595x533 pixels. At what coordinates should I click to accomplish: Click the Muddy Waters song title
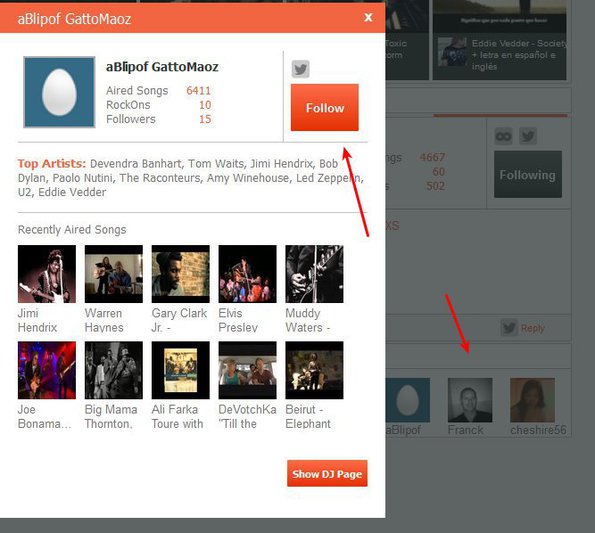pyautogui.click(x=307, y=320)
